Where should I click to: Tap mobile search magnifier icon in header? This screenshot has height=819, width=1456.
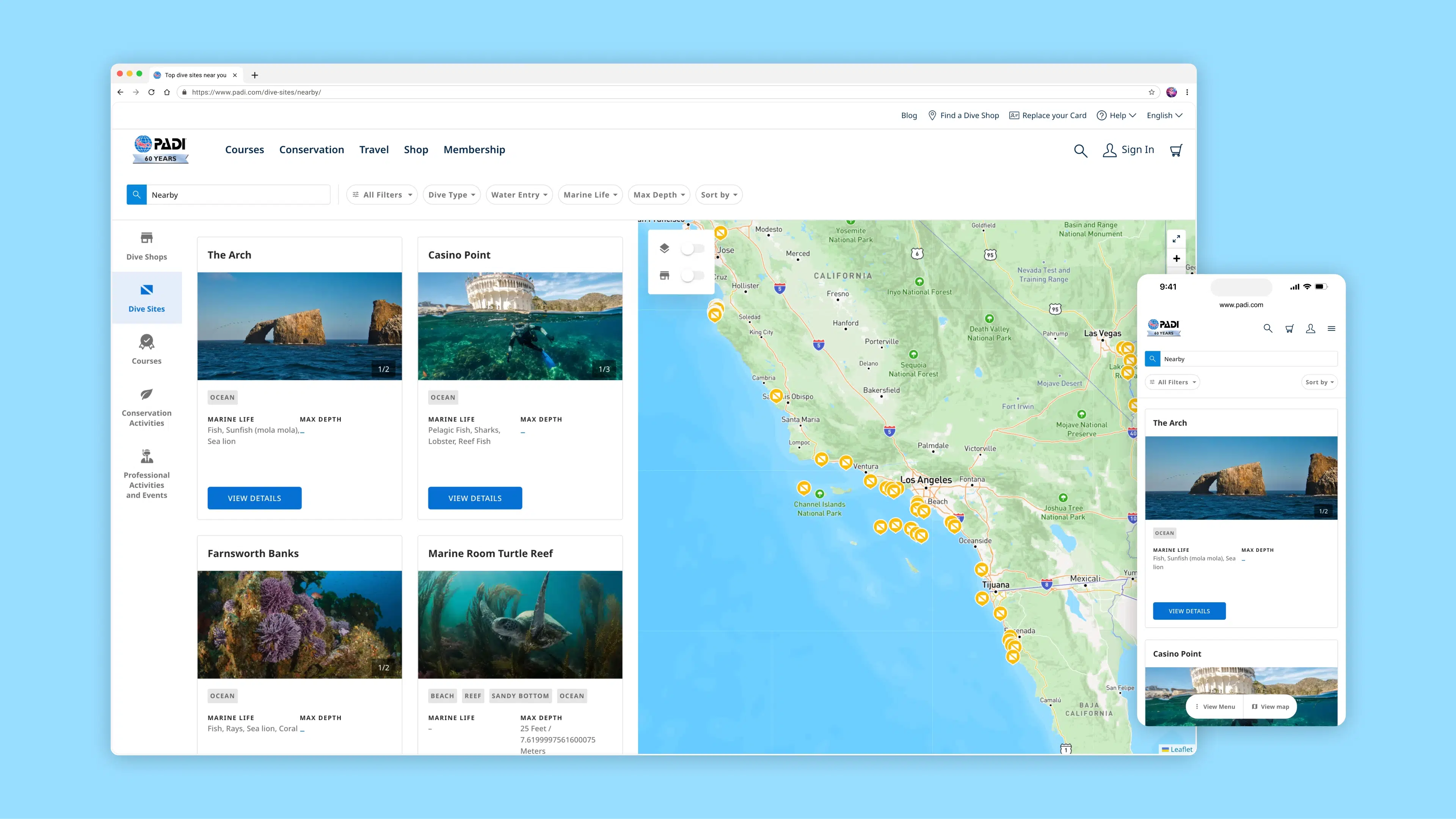[x=1268, y=329]
